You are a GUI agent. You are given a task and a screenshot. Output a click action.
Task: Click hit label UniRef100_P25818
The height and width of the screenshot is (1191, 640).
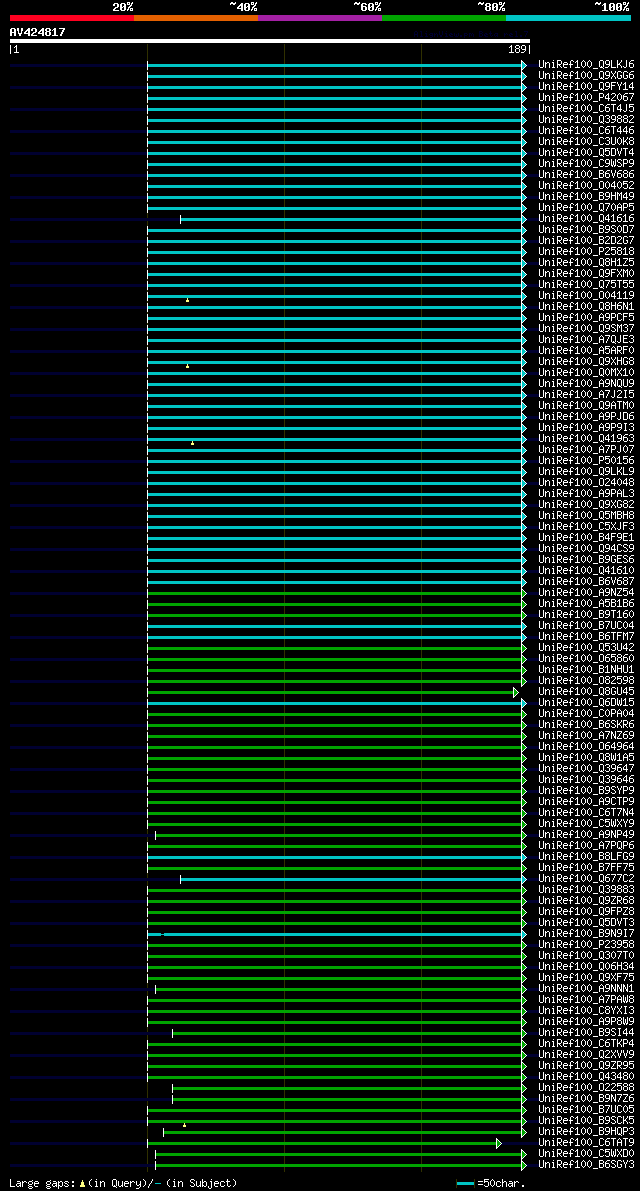586,251
